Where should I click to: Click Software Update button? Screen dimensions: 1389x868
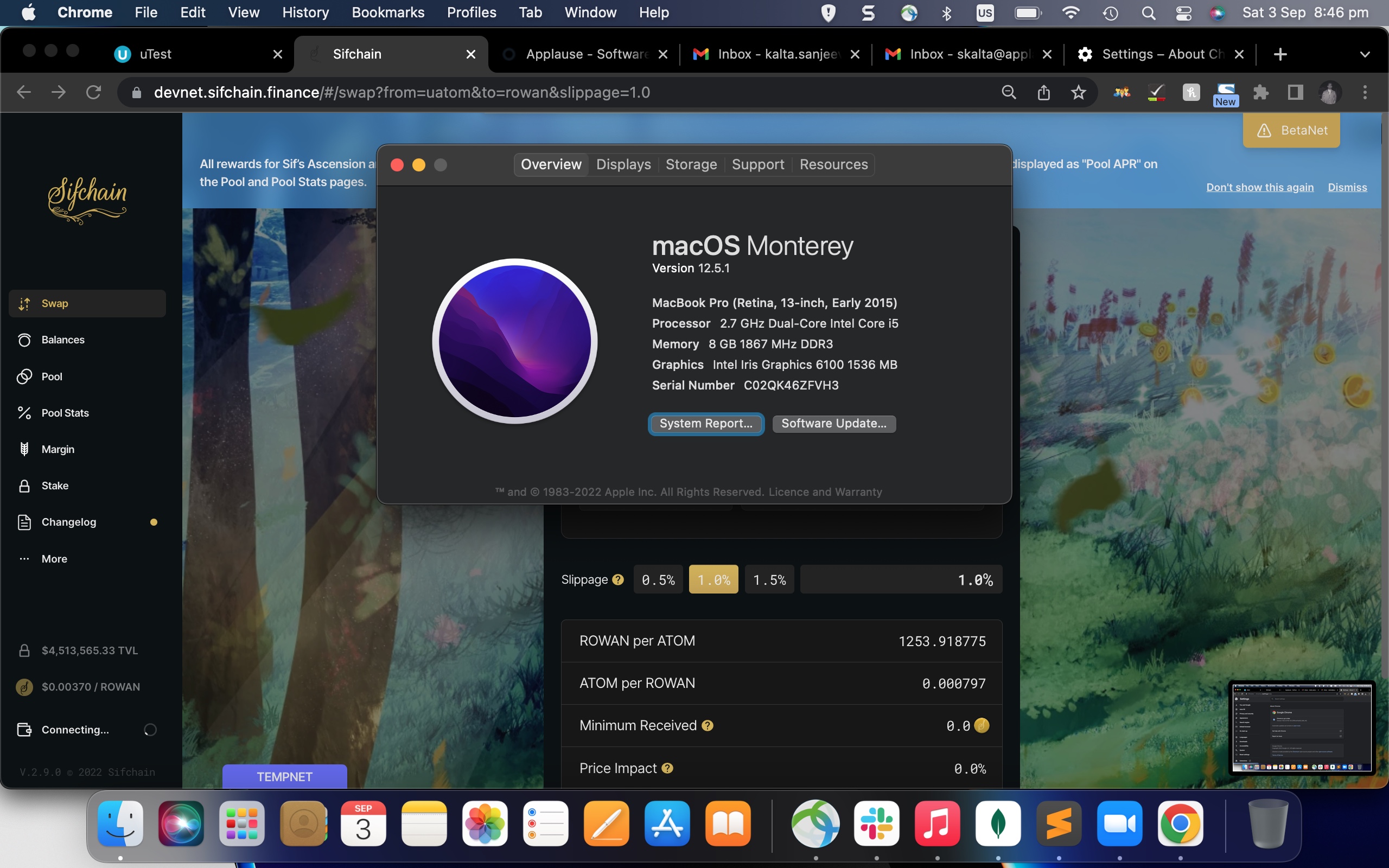pos(834,424)
